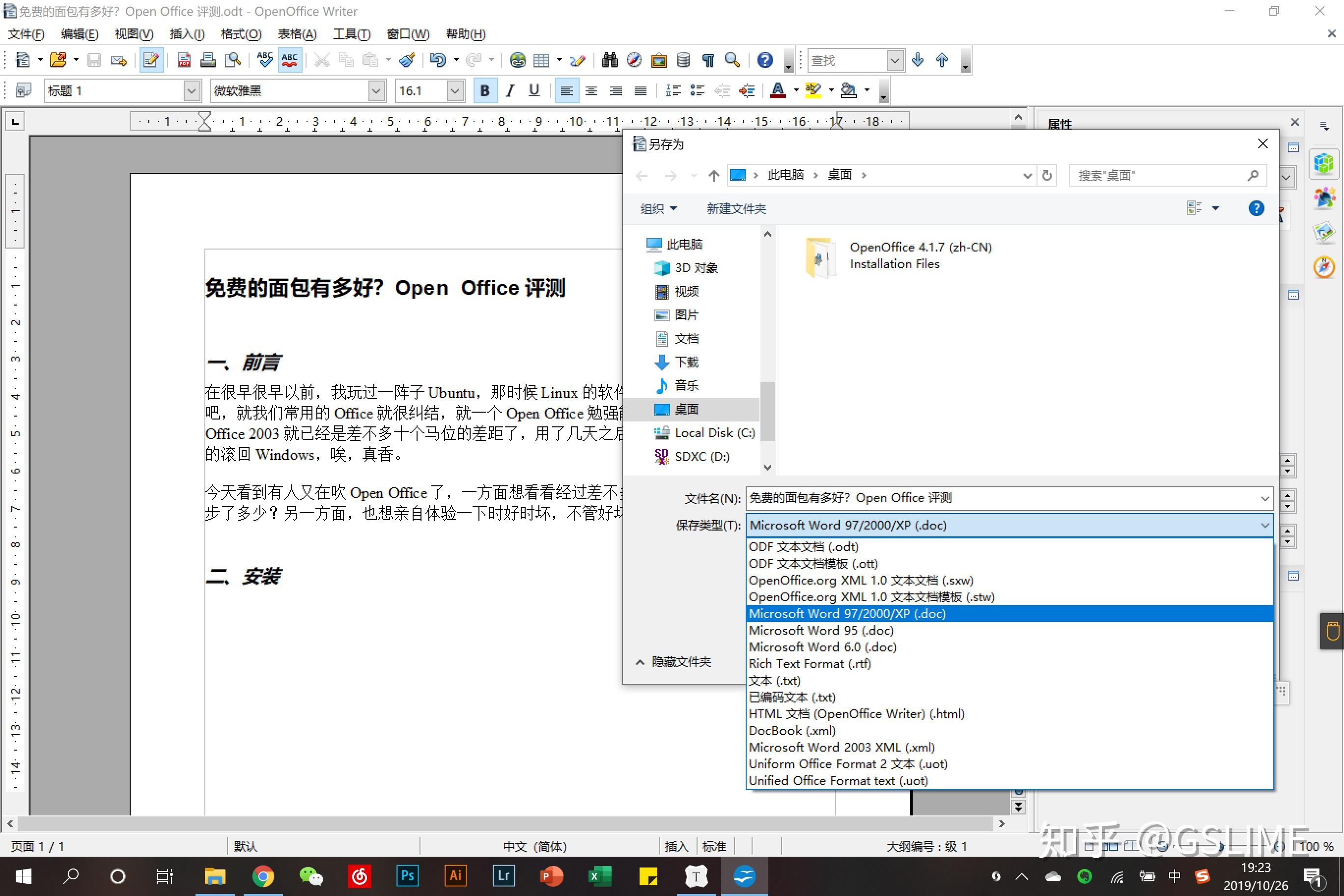Print the current document

click(x=208, y=59)
